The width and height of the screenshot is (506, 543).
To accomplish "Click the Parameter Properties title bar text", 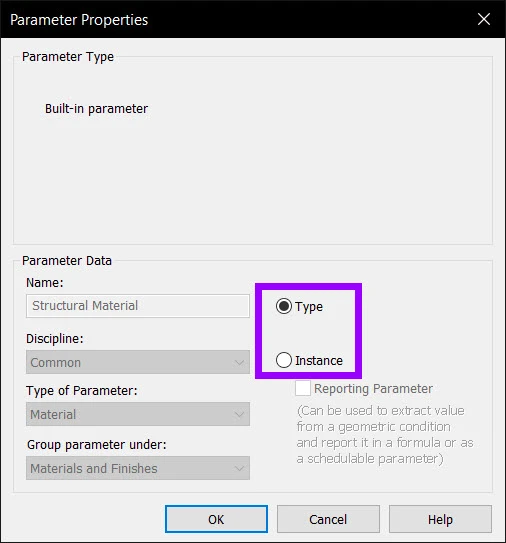I will (x=79, y=20).
